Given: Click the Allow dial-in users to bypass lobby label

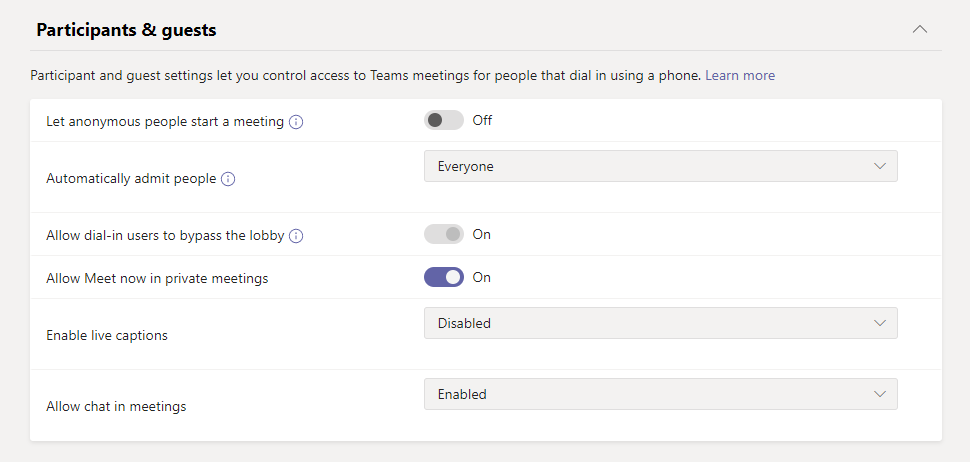Looking at the screenshot, I should (x=165, y=235).
